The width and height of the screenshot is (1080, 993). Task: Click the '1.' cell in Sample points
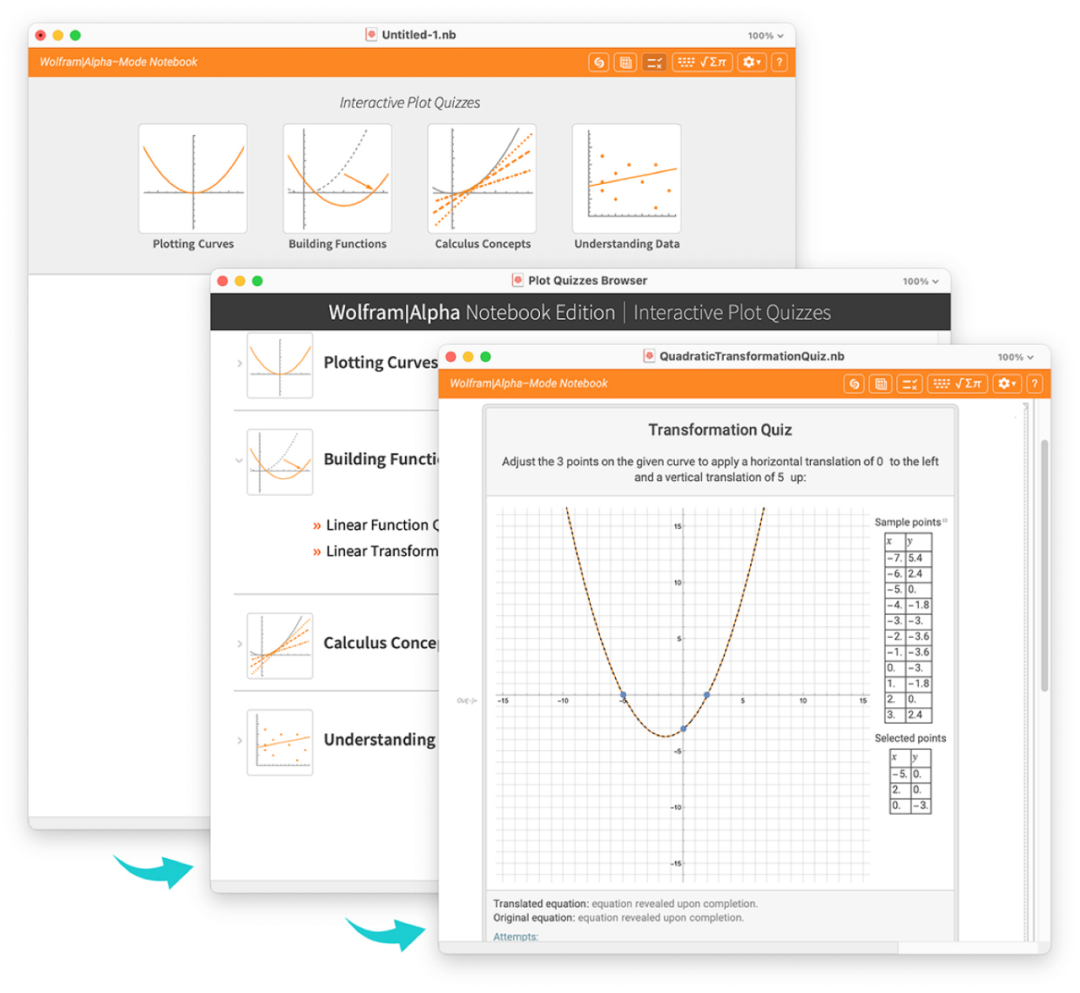pos(895,684)
